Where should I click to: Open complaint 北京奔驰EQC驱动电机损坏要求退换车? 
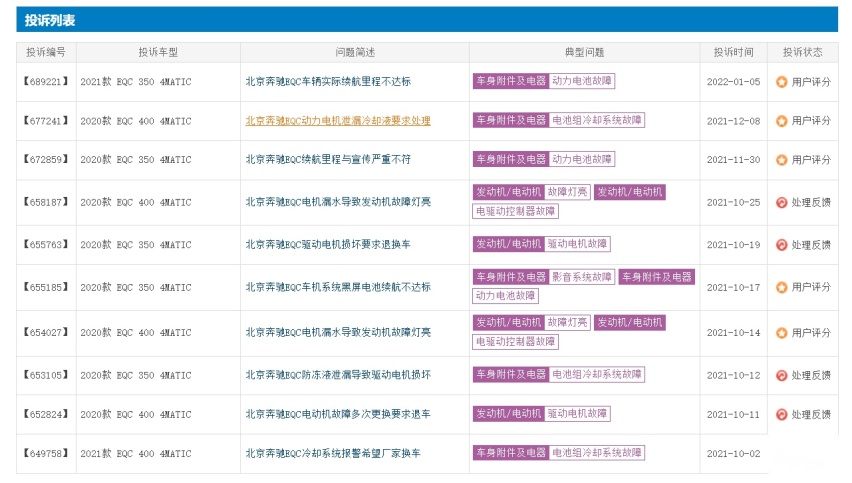[x=328, y=244]
